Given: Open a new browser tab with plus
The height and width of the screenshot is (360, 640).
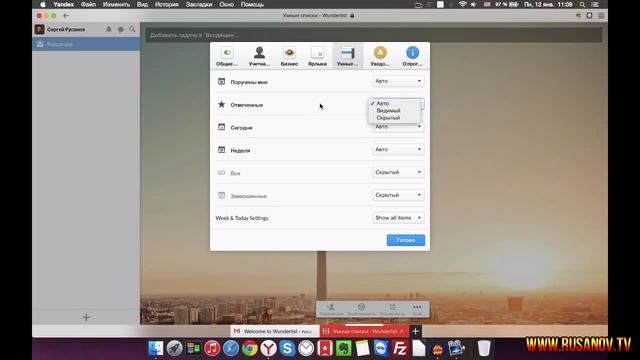Looking at the screenshot, I should point(415,331).
